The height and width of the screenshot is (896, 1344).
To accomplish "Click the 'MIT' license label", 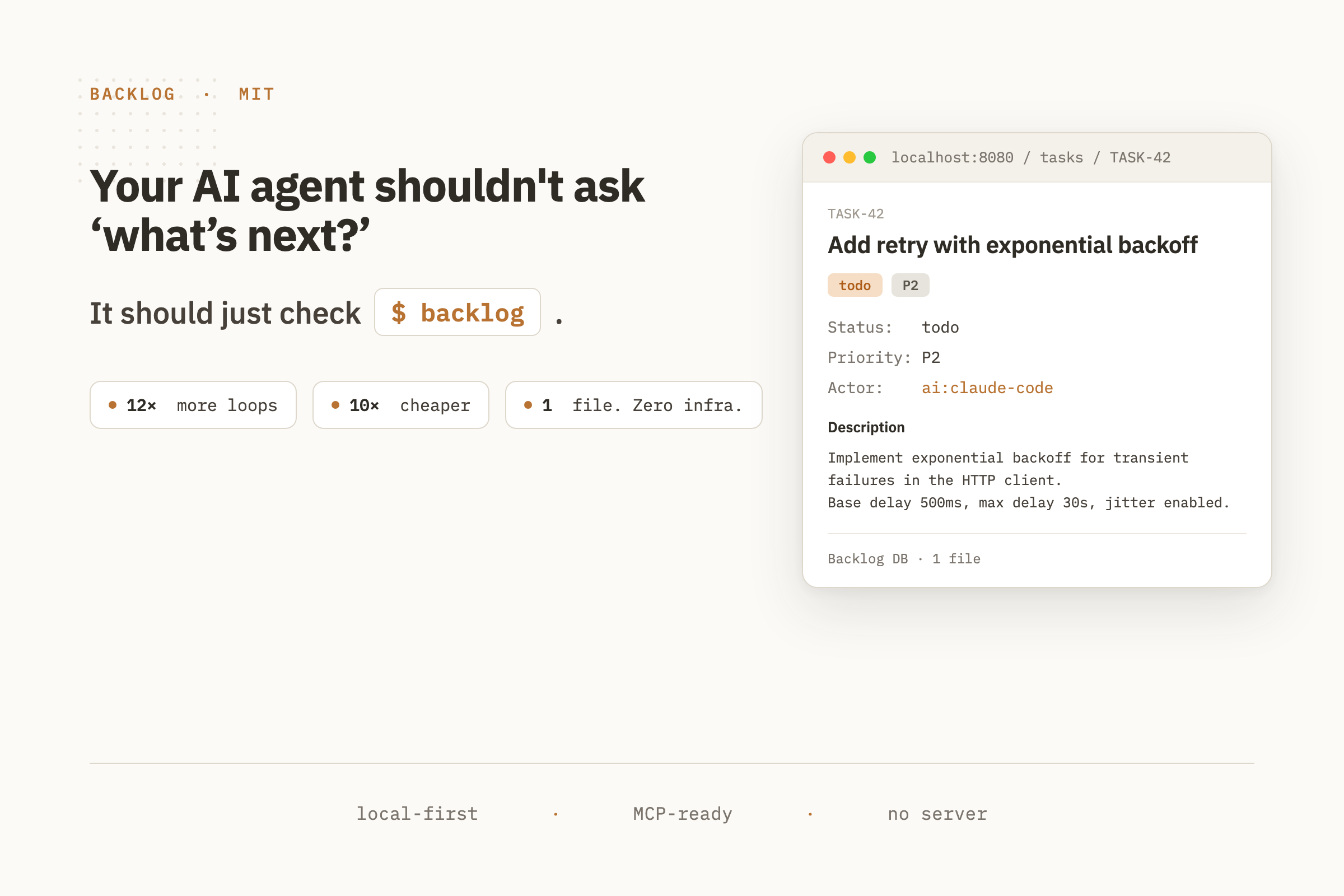I will pyautogui.click(x=256, y=94).
